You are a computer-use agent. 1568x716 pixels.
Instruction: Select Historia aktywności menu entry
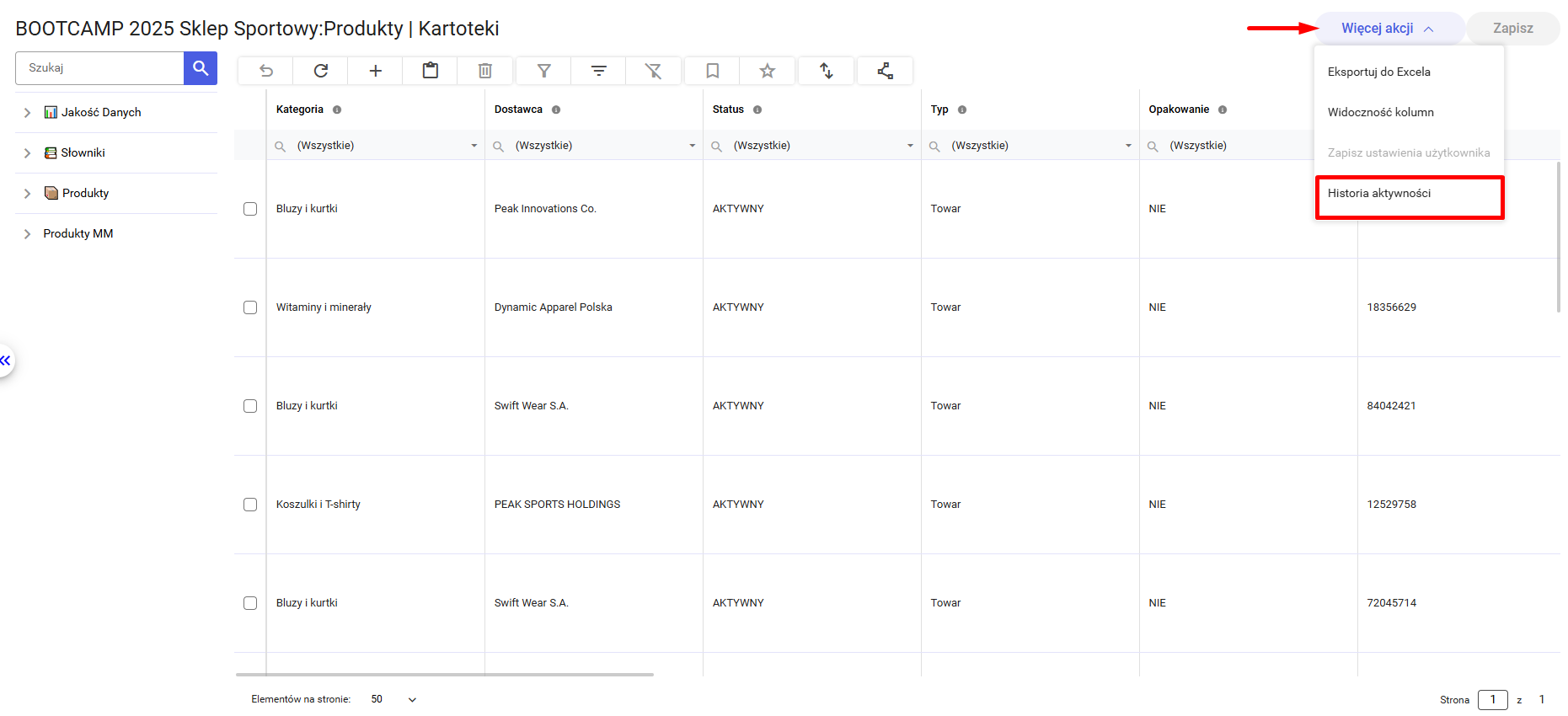[1379, 193]
